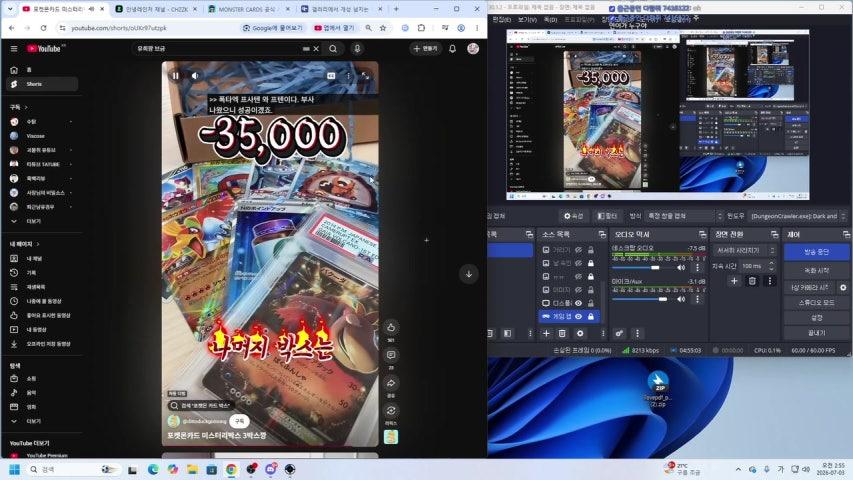Screen dimensions: 853x480
Task: Toggle visibility eye of game capture source
Action: (579, 316)
